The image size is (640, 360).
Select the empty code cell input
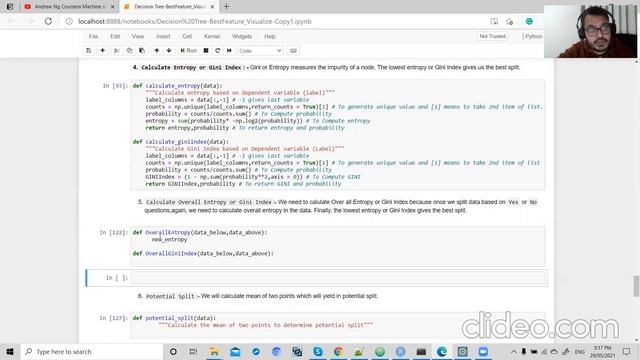coord(338,278)
